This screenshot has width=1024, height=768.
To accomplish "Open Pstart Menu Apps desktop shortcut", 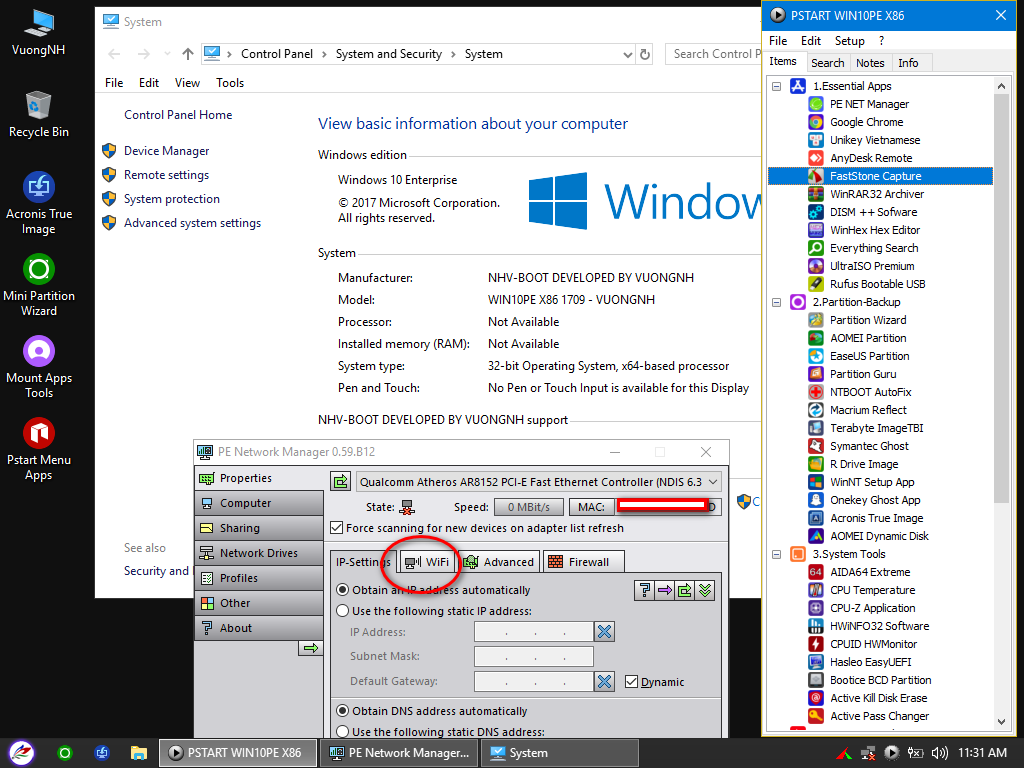I will click(39, 449).
